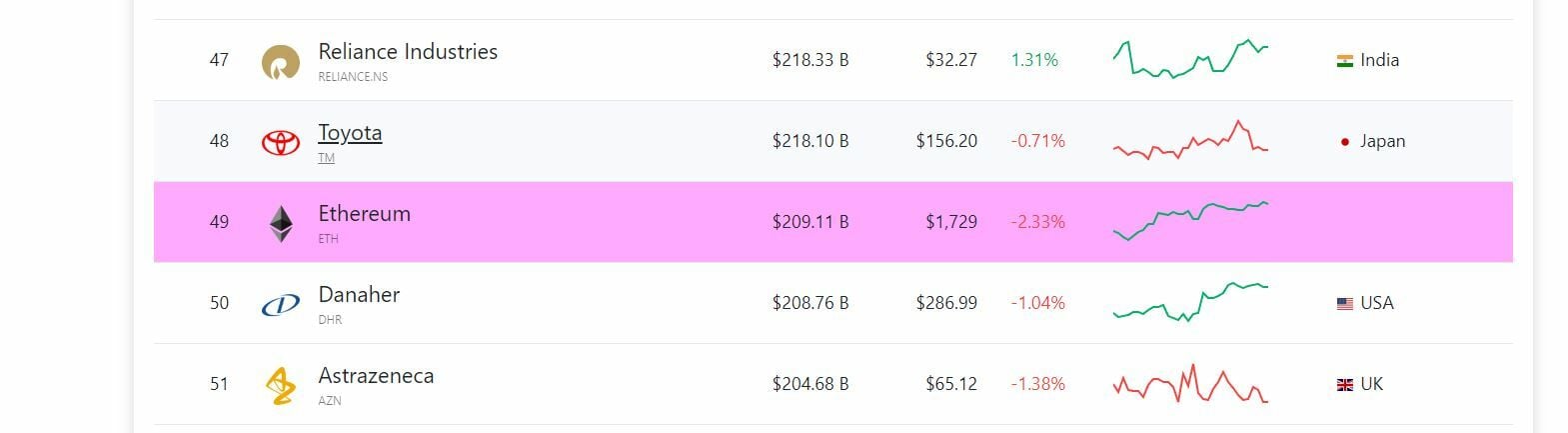Open the Toyota company link

tap(350, 133)
